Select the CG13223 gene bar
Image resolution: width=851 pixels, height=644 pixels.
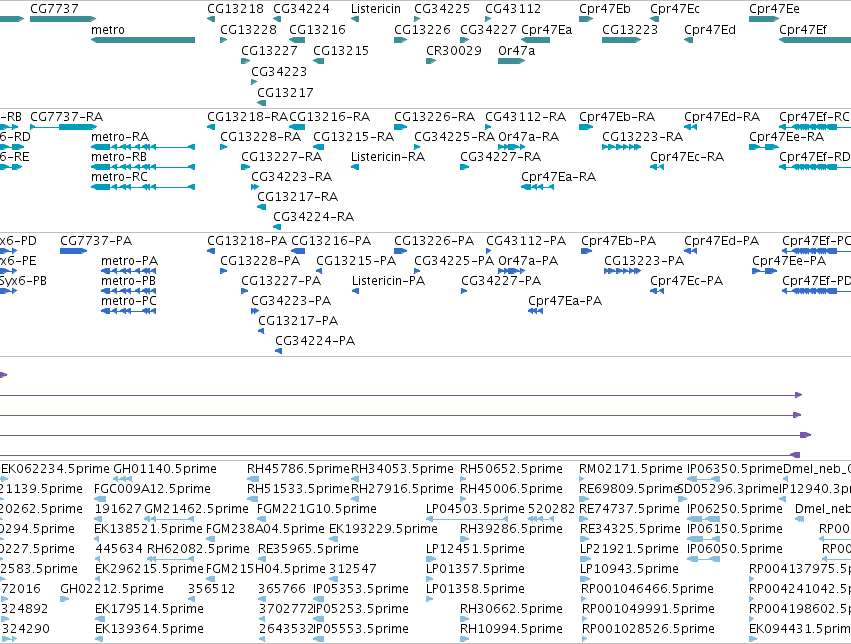(621, 40)
